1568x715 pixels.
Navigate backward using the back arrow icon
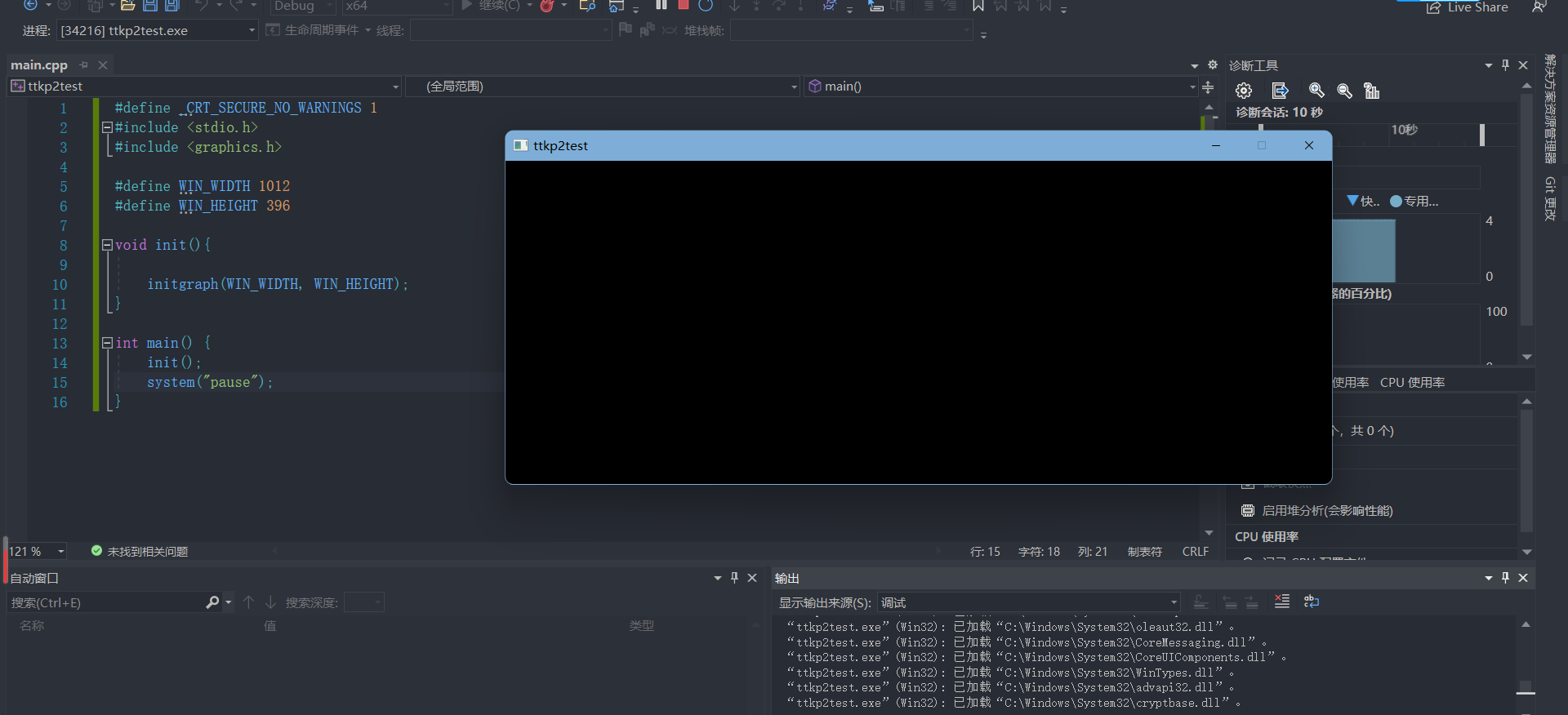click(30, 5)
